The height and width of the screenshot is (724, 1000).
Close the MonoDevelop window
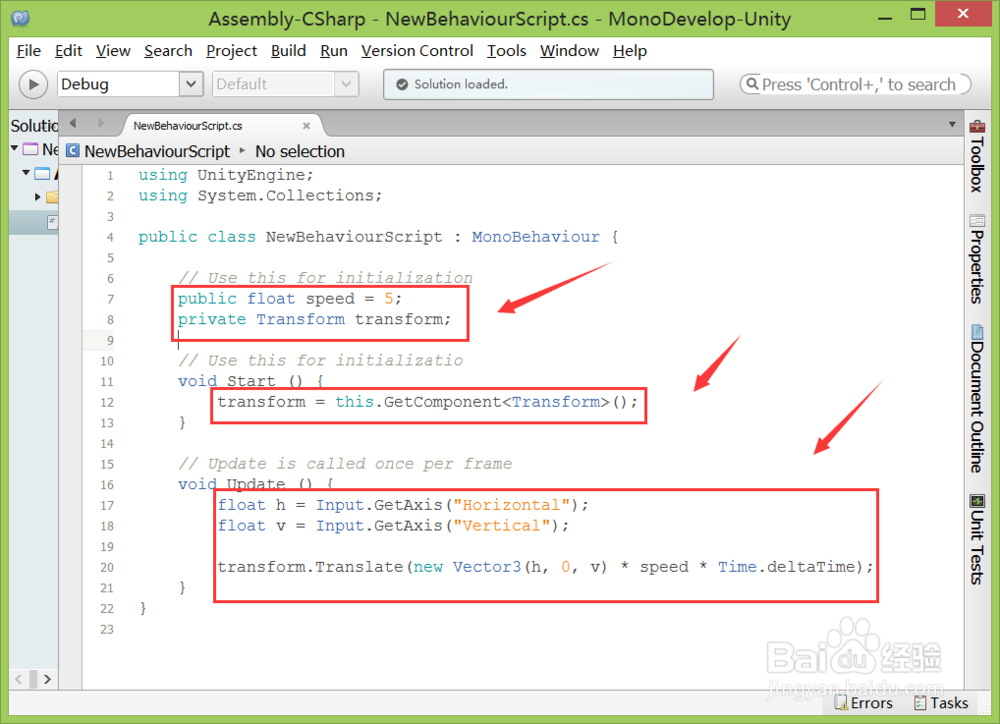pos(963,13)
